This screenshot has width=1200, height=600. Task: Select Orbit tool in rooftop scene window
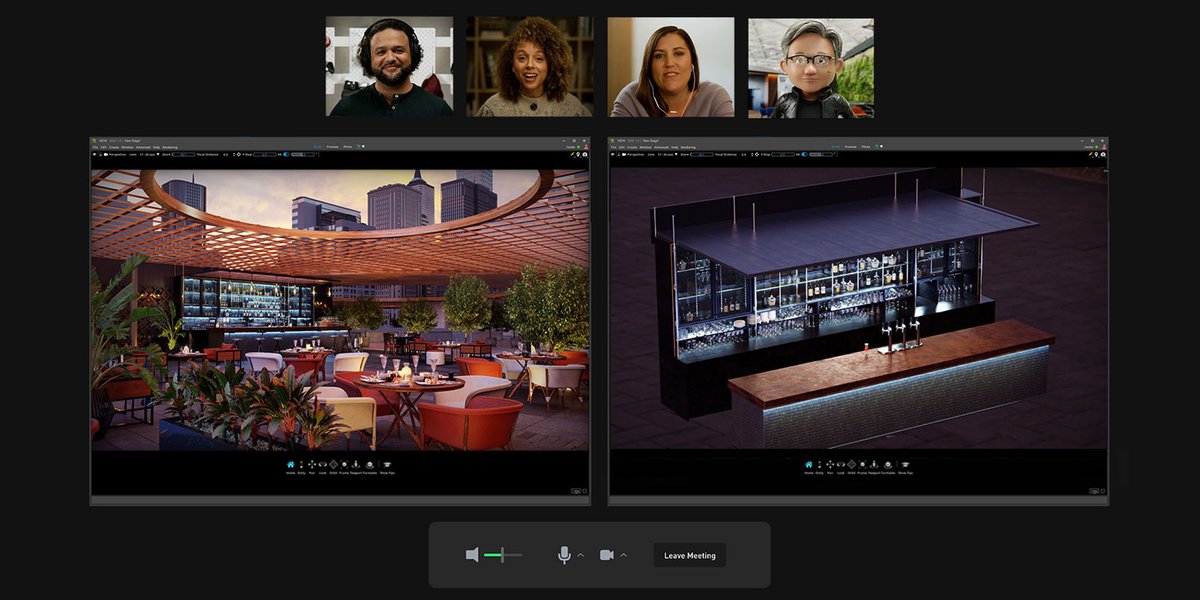(333, 466)
